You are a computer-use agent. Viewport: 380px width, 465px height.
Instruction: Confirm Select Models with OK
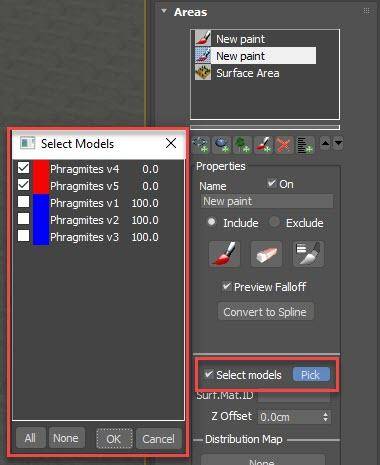tap(114, 439)
